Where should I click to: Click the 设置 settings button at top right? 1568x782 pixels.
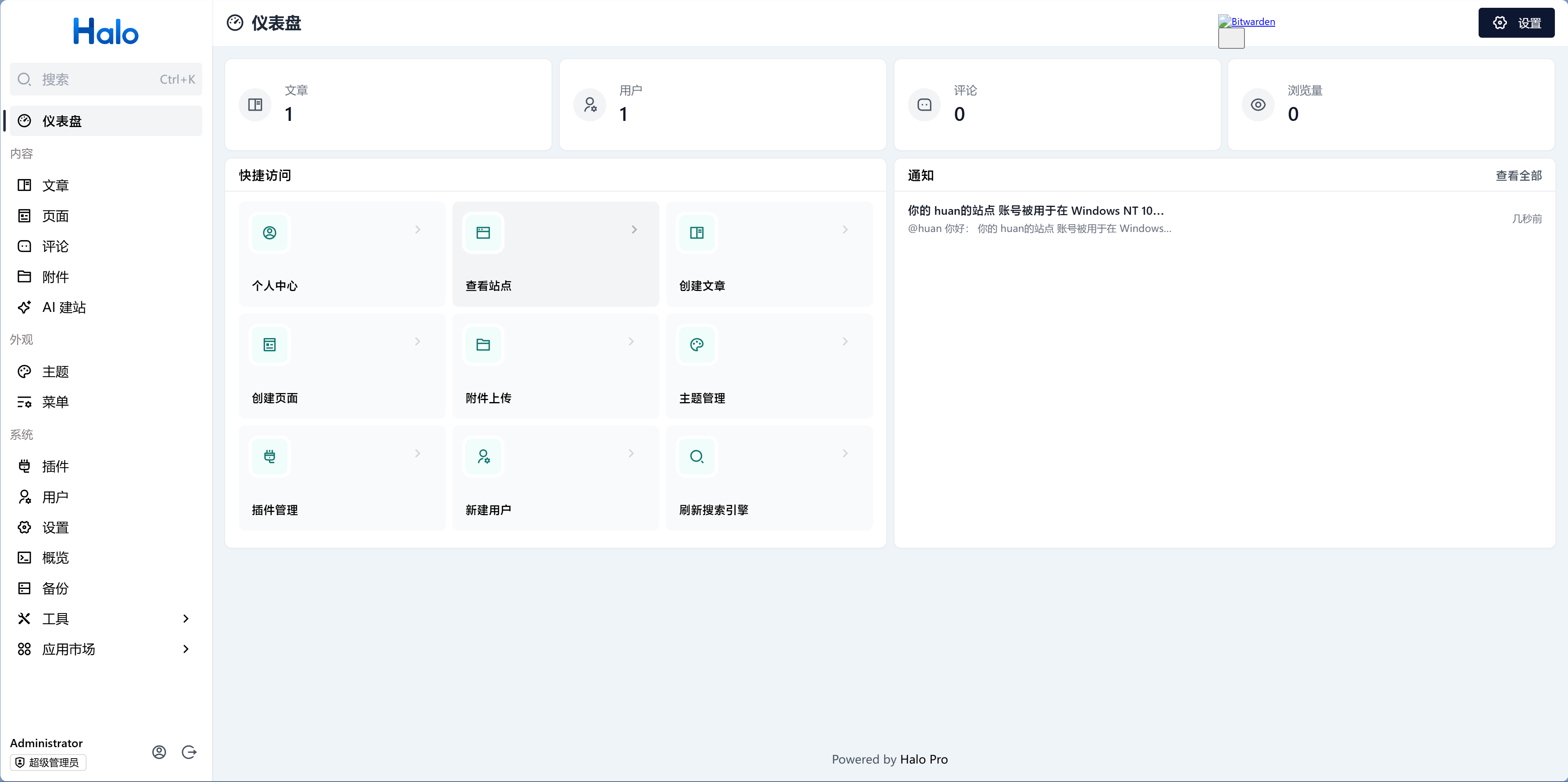pyautogui.click(x=1516, y=23)
